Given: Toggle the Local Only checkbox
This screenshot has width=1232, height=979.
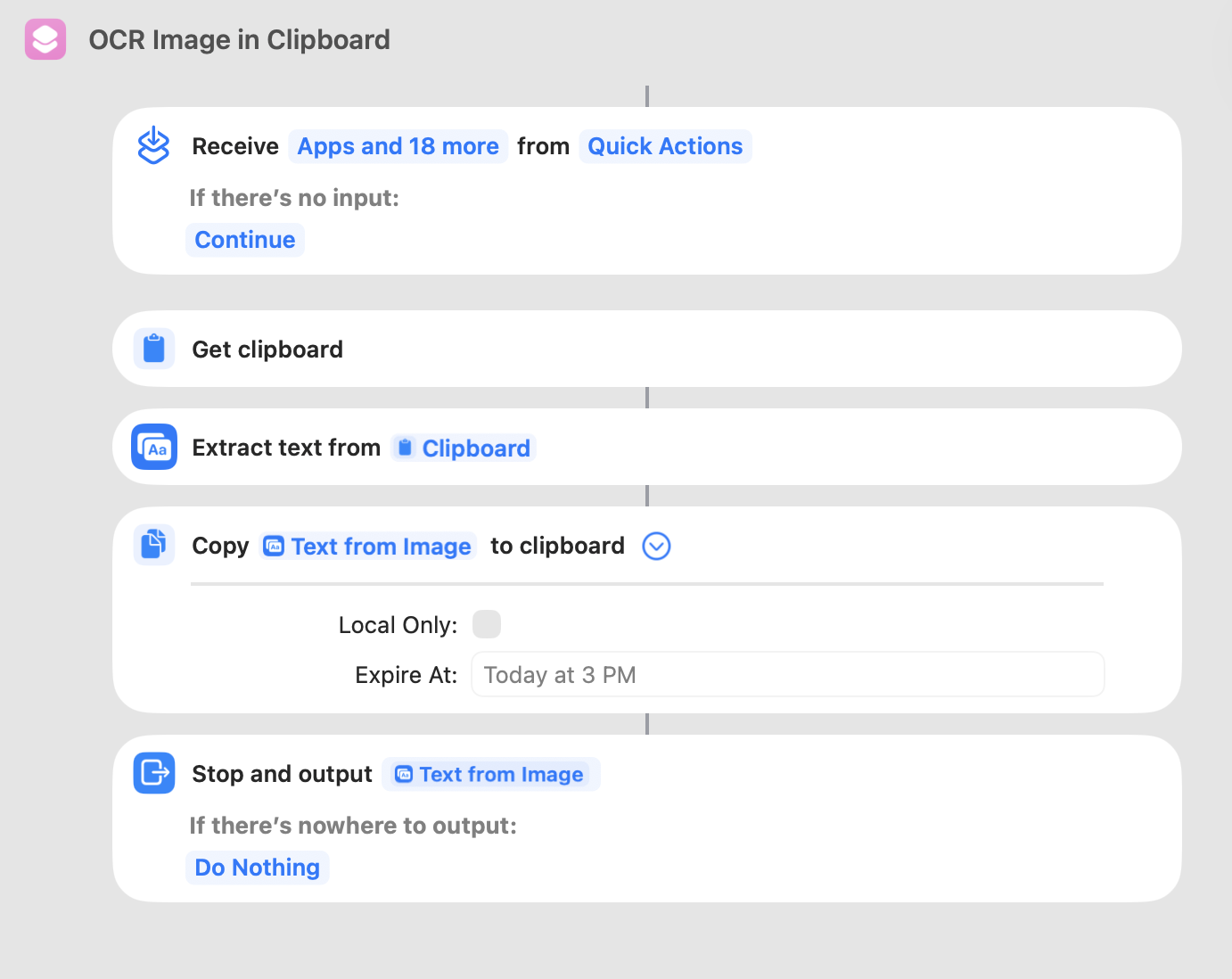Looking at the screenshot, I should tap(487, 624).
